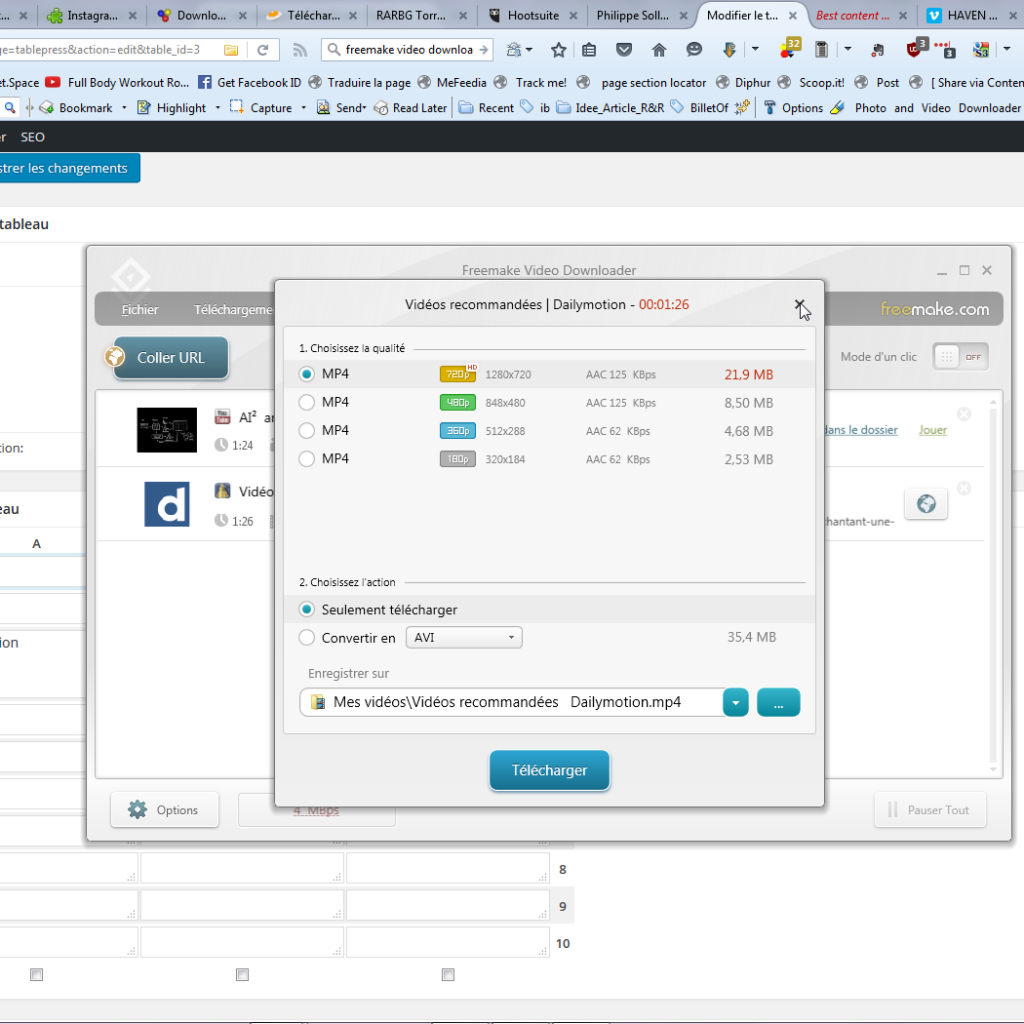Open the bookmarks list icon in toolbar

click(589, 50)
